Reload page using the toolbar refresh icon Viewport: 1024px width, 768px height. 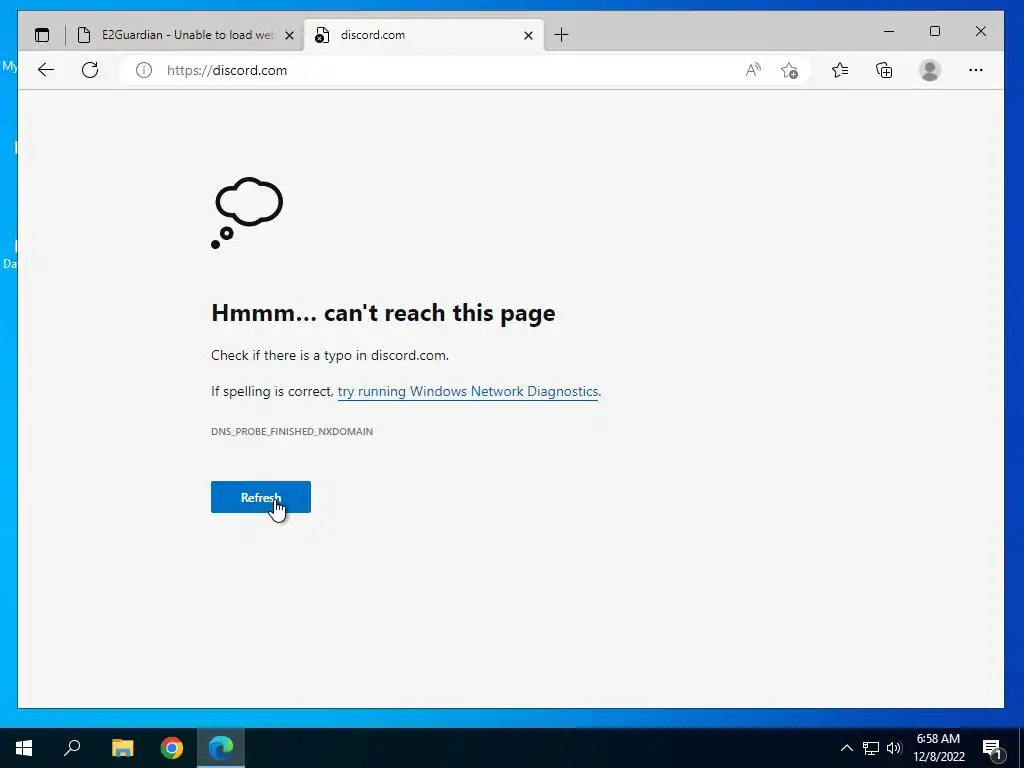[90, 70]
